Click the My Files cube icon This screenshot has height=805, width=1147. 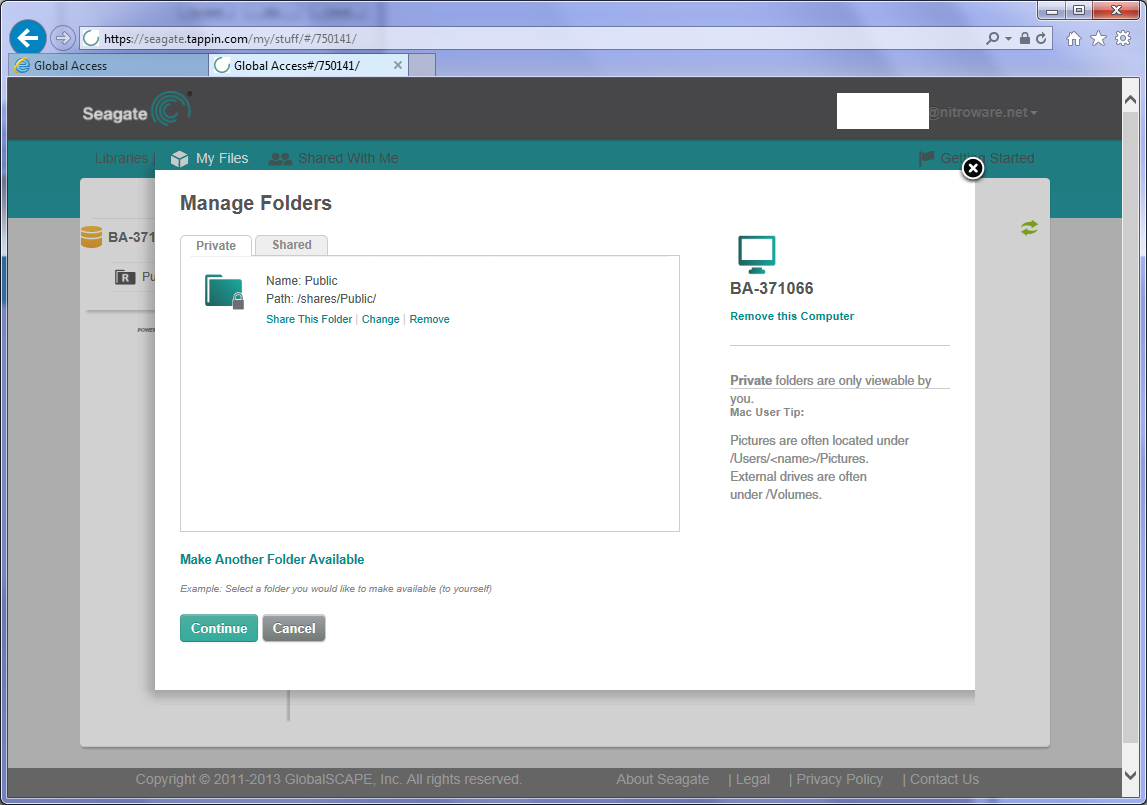[179, 159]
